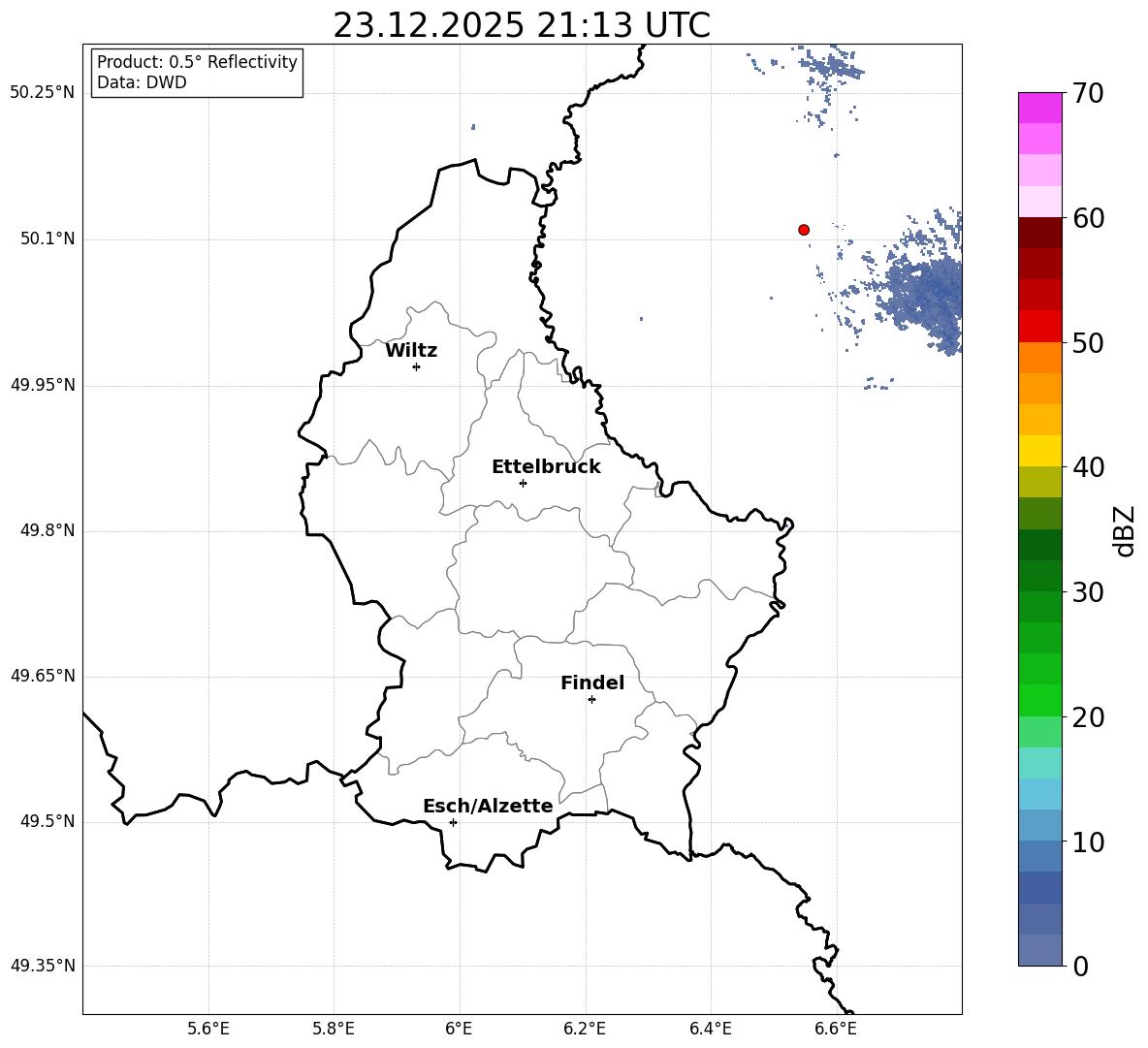Click the colorbar tick label 20
Screen dimensions: 1148x1048
click(x=1088, y=717)
